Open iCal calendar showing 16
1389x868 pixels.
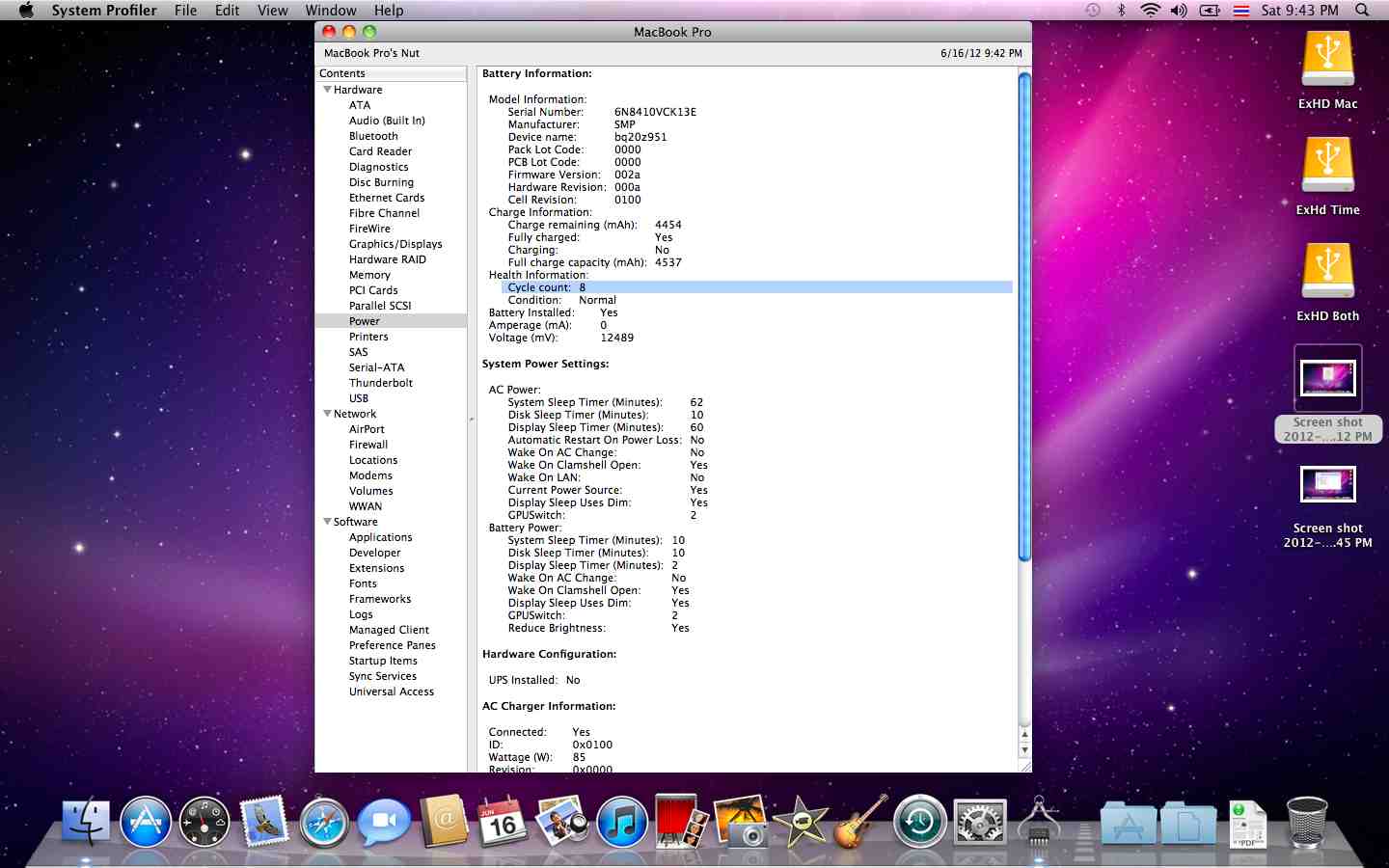(503, 821)
